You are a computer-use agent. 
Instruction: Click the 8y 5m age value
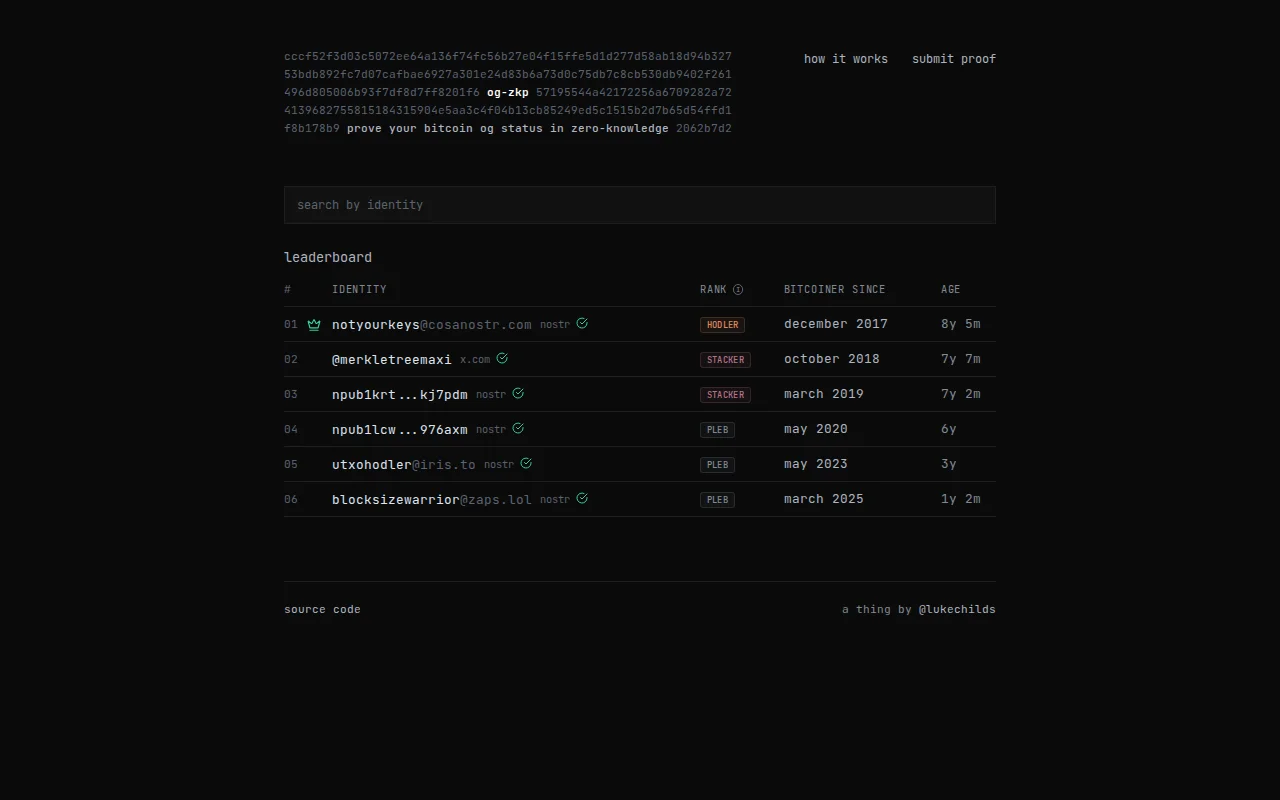click(961, 324)
